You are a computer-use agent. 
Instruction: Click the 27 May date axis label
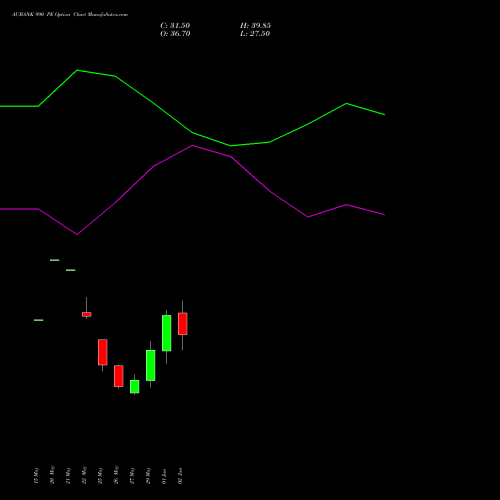[132, 475]
